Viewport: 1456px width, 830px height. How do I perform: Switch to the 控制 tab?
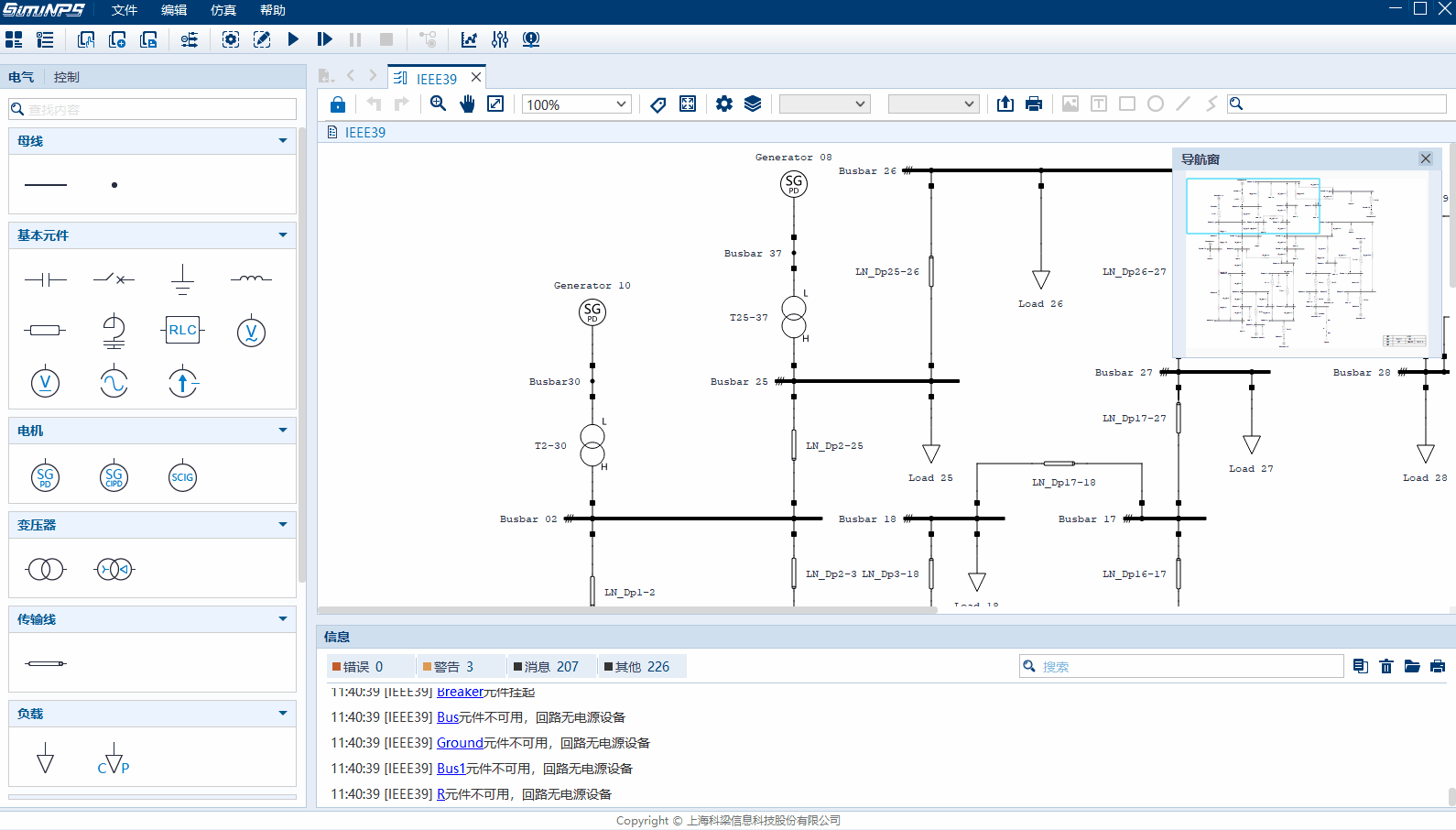point(66,77)
